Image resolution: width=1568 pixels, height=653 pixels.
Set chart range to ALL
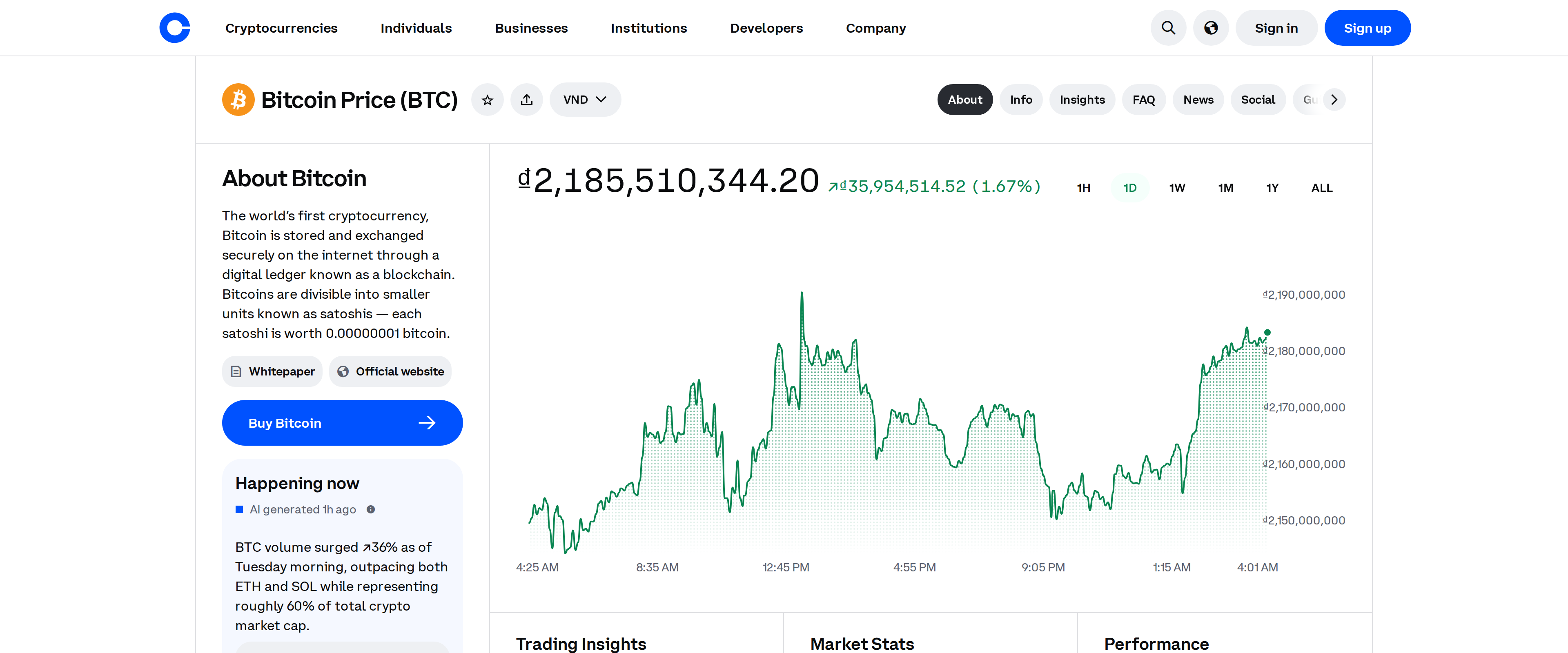pos(1321,188)
